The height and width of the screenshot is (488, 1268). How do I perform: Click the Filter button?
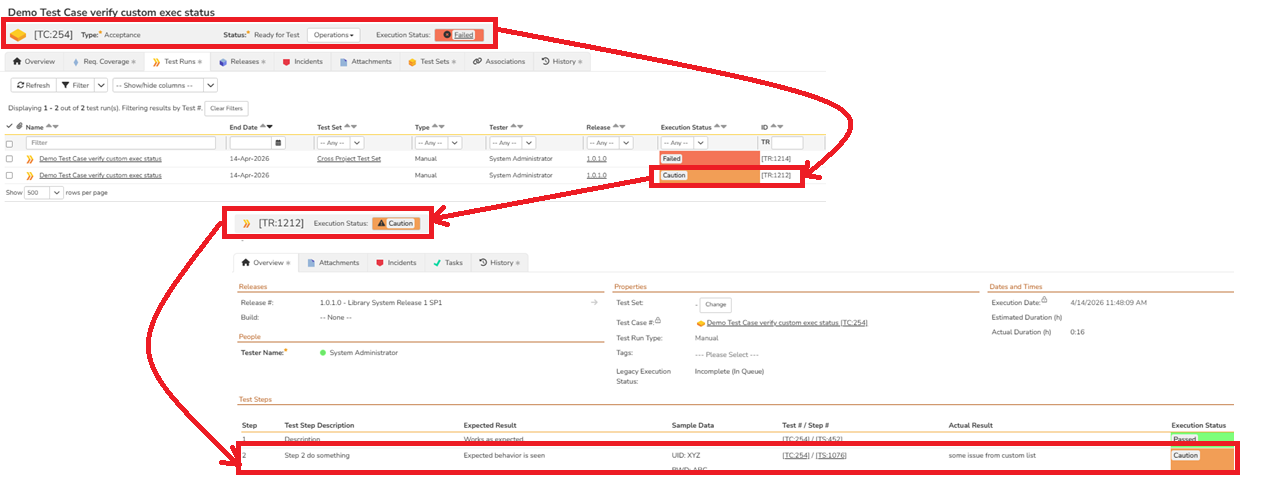[75, 85]
